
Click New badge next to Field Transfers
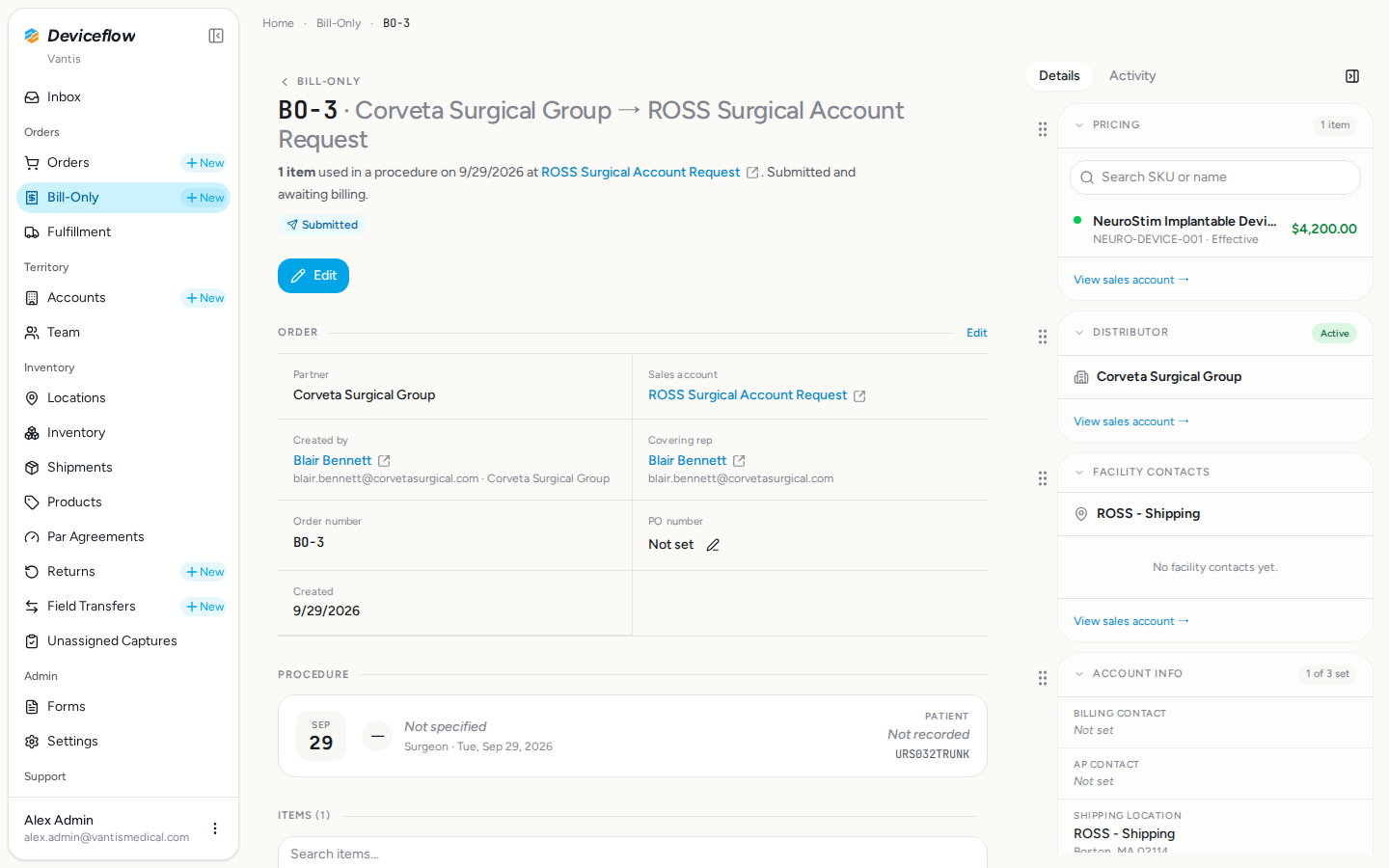[x=204, y=607]
